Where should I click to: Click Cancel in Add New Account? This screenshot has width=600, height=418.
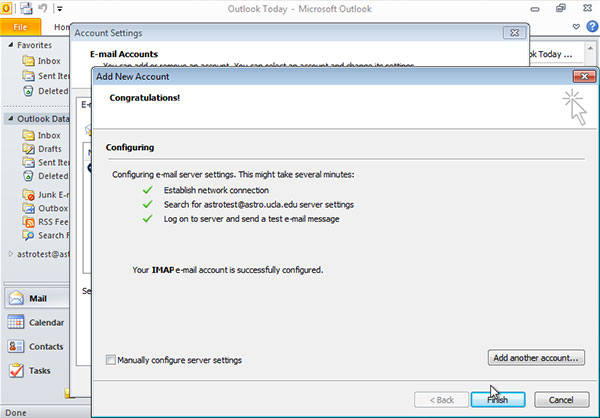tap(561, 400)
